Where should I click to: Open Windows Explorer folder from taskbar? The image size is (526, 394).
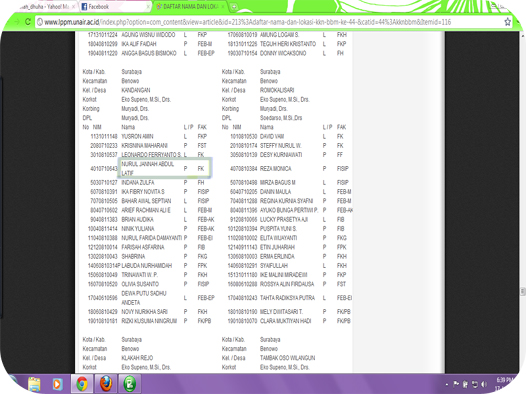[34, 384]
